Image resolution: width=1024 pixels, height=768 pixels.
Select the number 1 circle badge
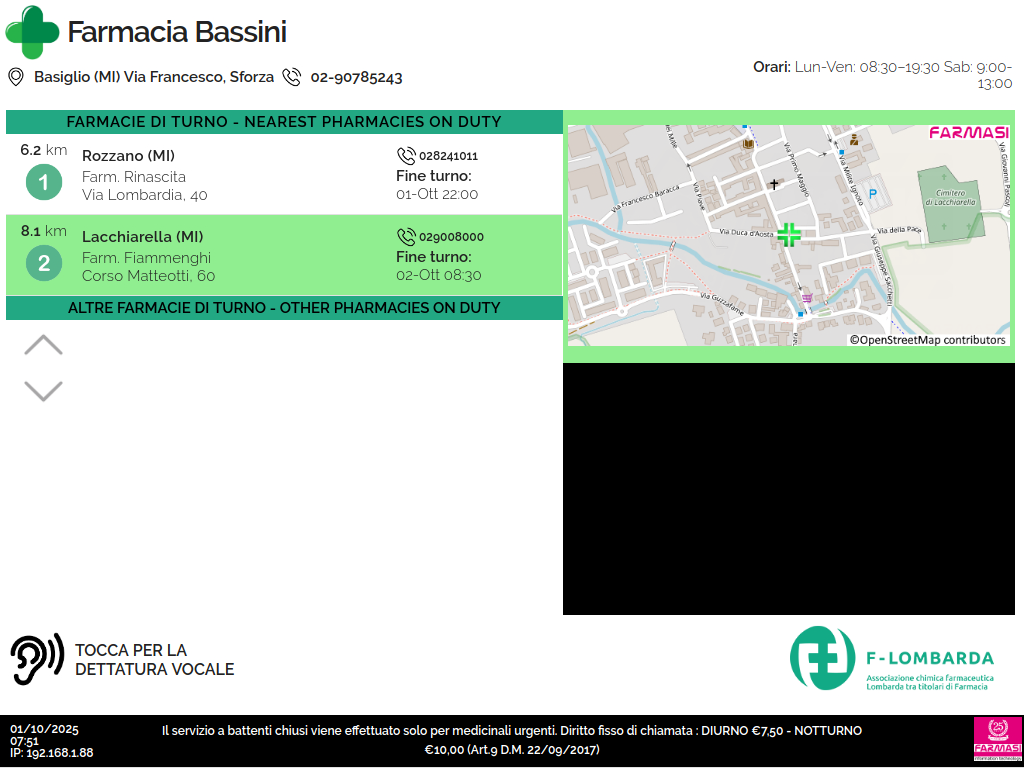43,183
